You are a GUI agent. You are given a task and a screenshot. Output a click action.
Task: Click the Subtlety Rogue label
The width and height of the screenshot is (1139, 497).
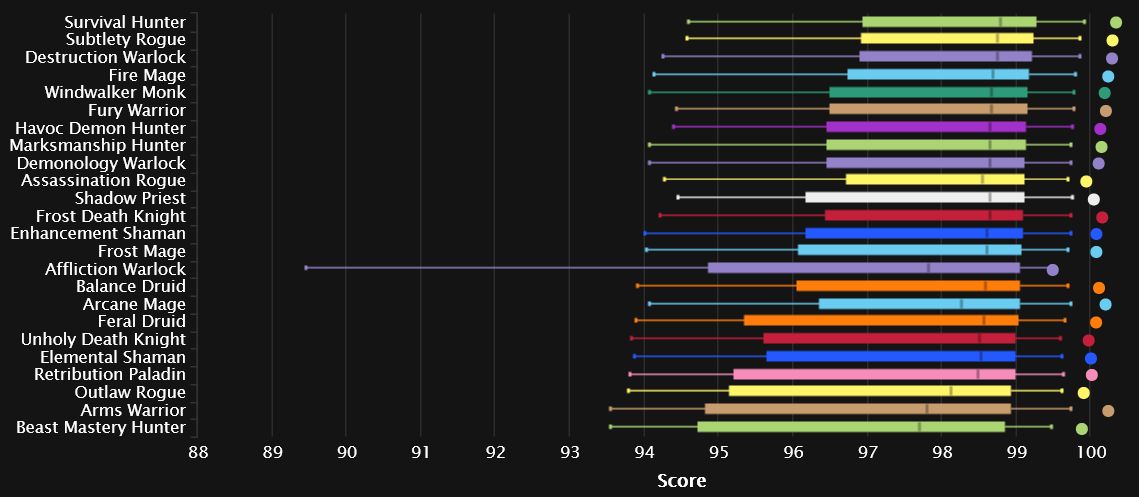126,39
